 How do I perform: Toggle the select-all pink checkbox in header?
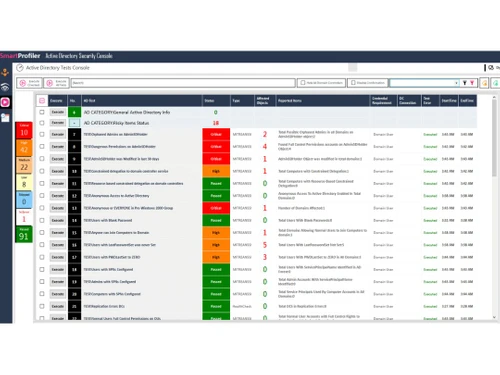[42, 101]
